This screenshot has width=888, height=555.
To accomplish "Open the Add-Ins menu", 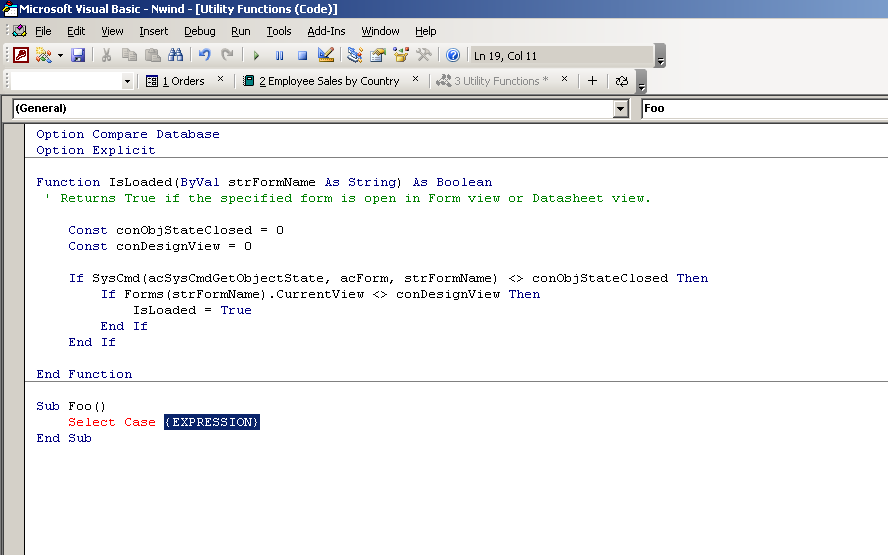I will tap(326, 31).
